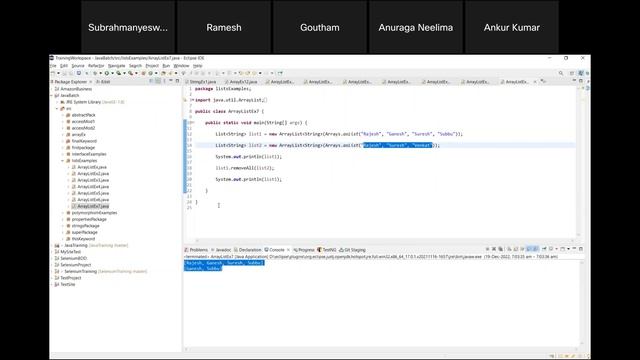Minimize the Package Explorer view
The image size is (640, 360).
pos(171,81)
